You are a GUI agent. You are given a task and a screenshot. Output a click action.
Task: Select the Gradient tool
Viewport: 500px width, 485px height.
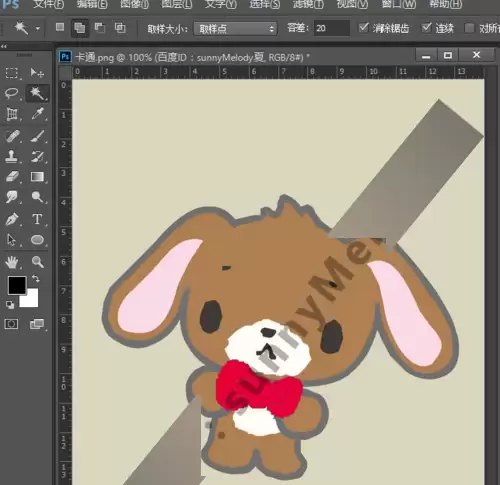click(37, 177)
